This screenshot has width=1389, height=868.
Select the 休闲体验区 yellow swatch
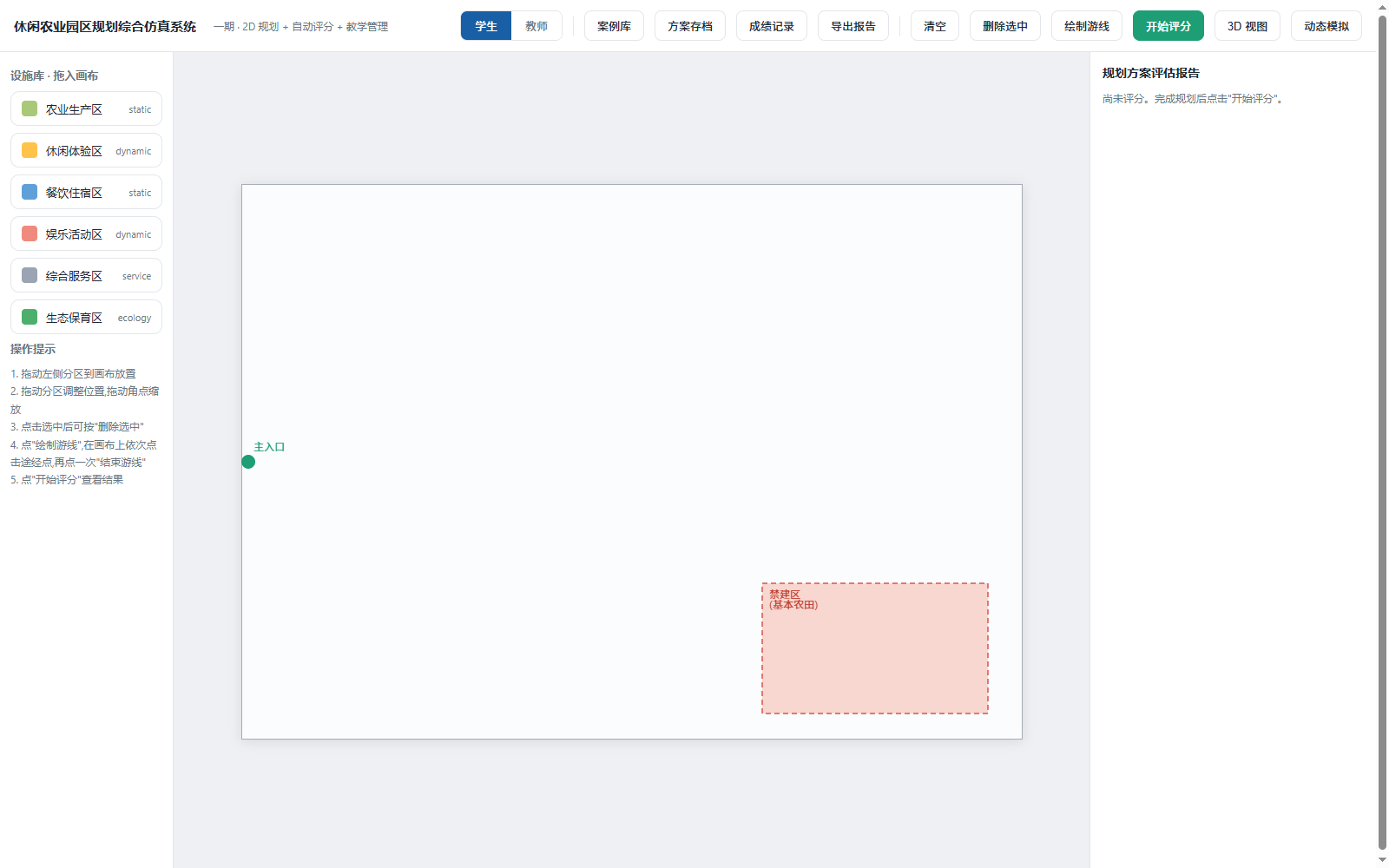pos(30,150)
